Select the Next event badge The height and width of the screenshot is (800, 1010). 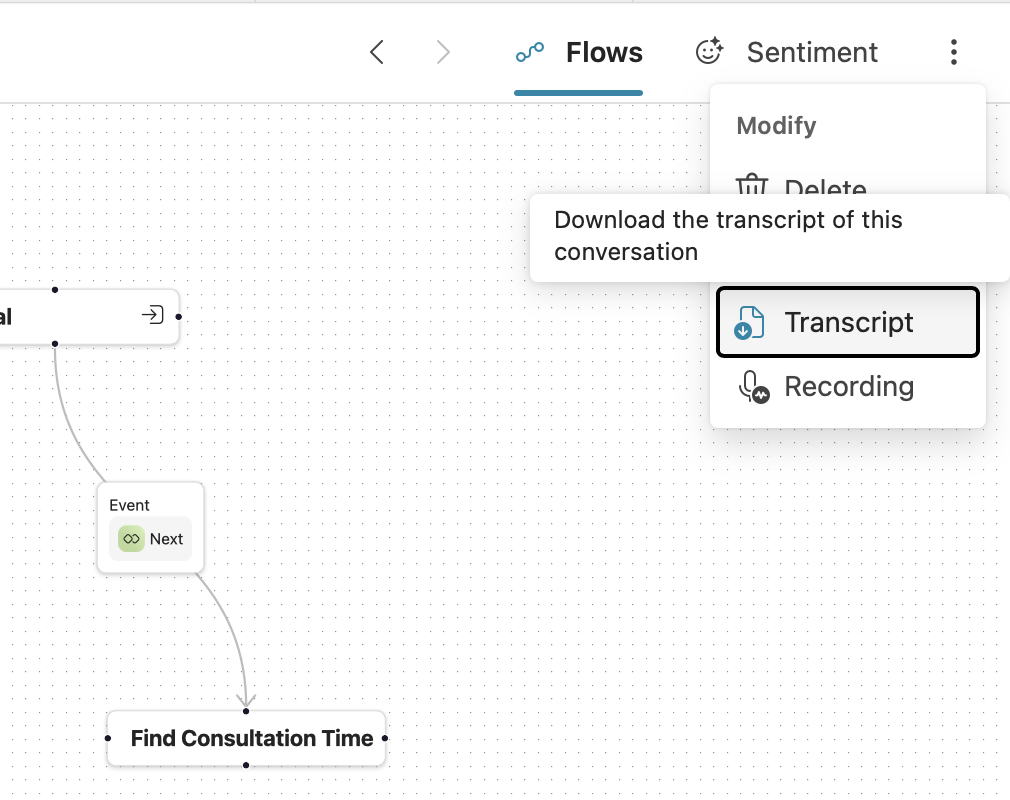pos(150,539)
